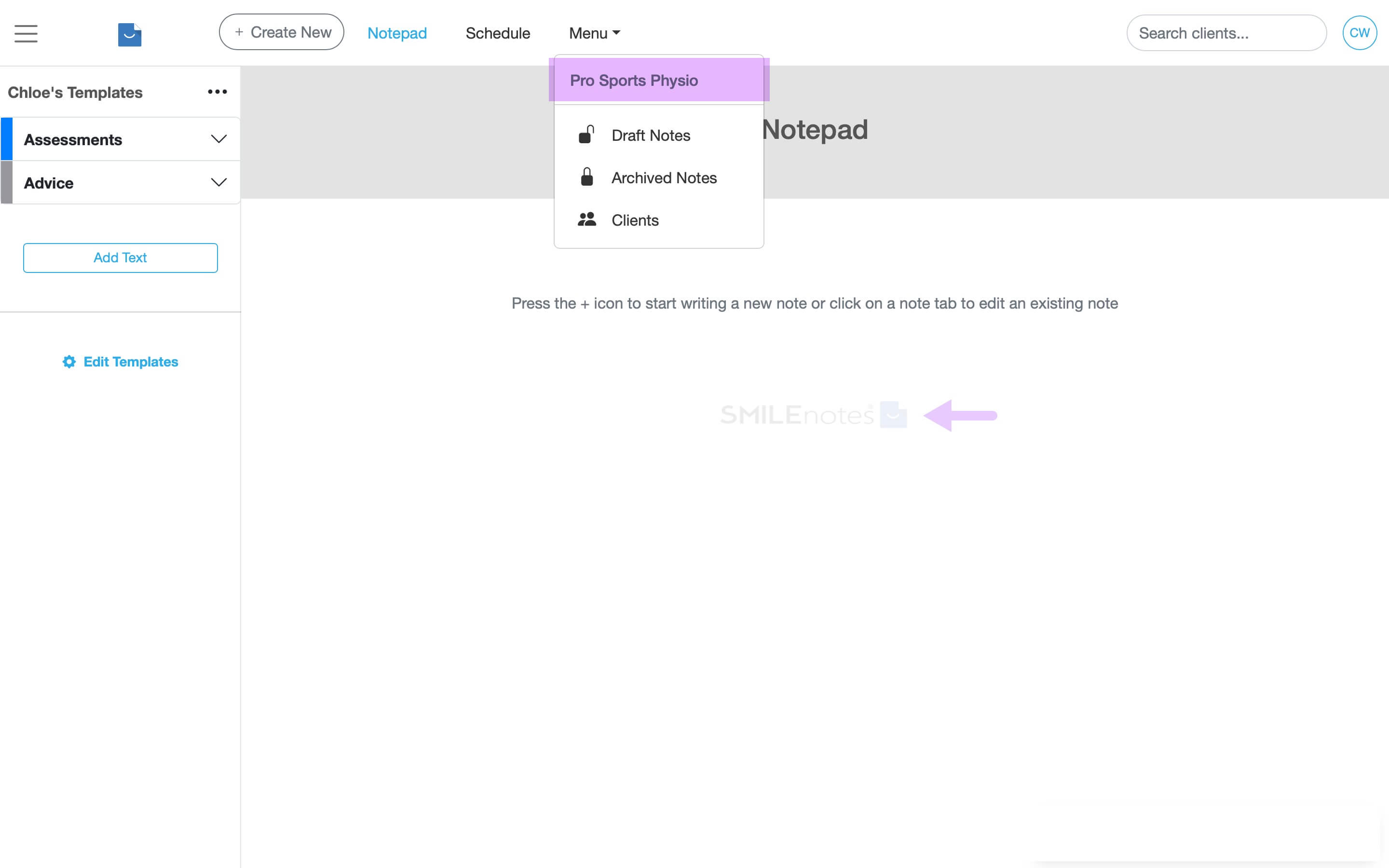Screen dimensions: 1389x868
Task: Click the Add Text button
Action: click(120, 257)
